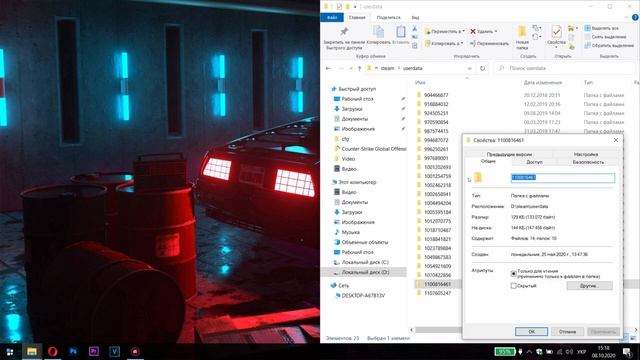The height and width of the screenshot is (360, 640).
Task: Click the userdata breadcrumb in address bar
Action: 412,68
